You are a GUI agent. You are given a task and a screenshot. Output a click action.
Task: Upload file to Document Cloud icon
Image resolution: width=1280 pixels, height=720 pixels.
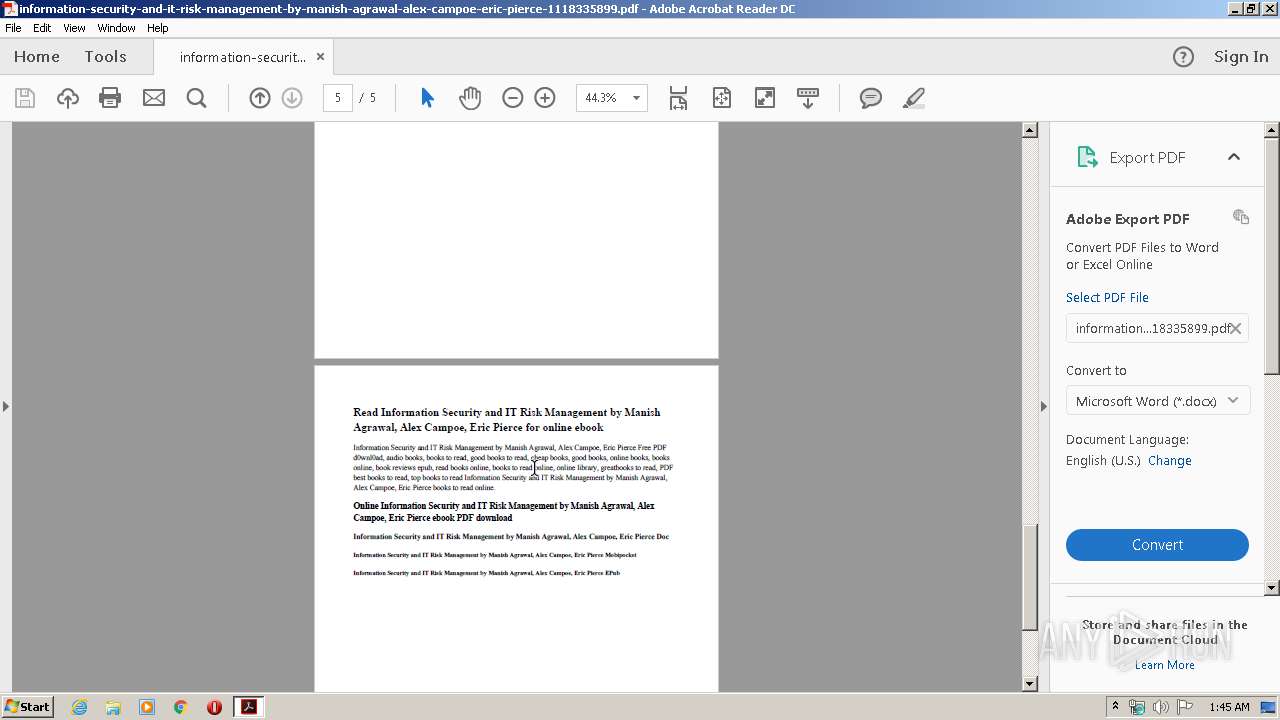[x=68, y=98]
